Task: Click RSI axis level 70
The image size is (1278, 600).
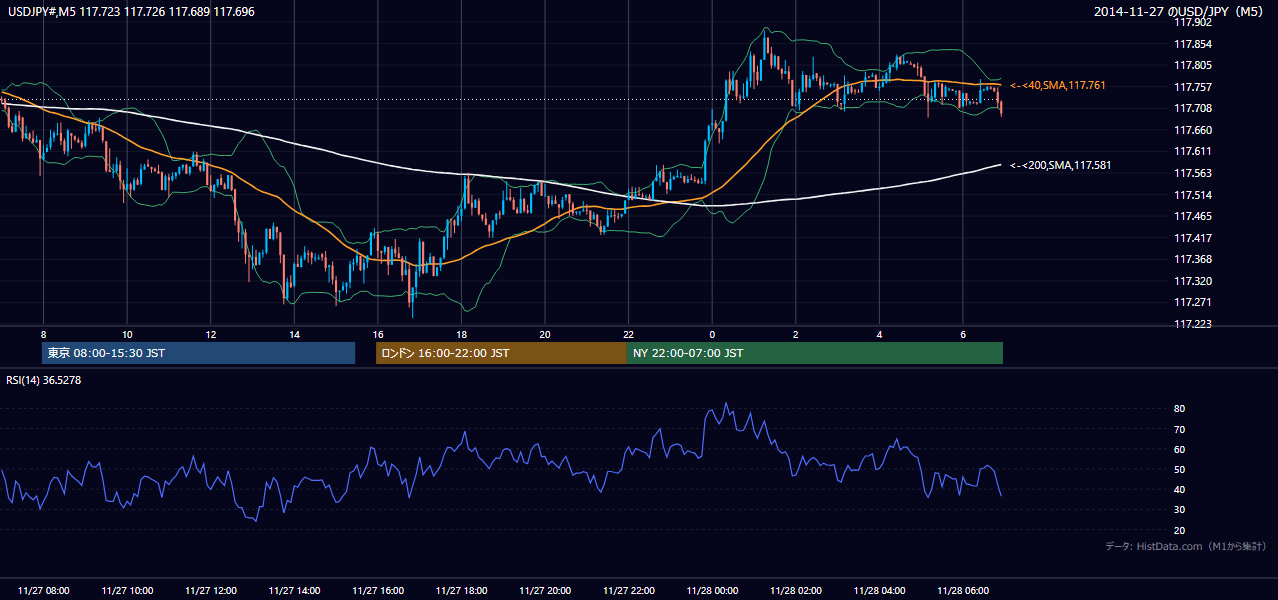Action: [1179, 429]
